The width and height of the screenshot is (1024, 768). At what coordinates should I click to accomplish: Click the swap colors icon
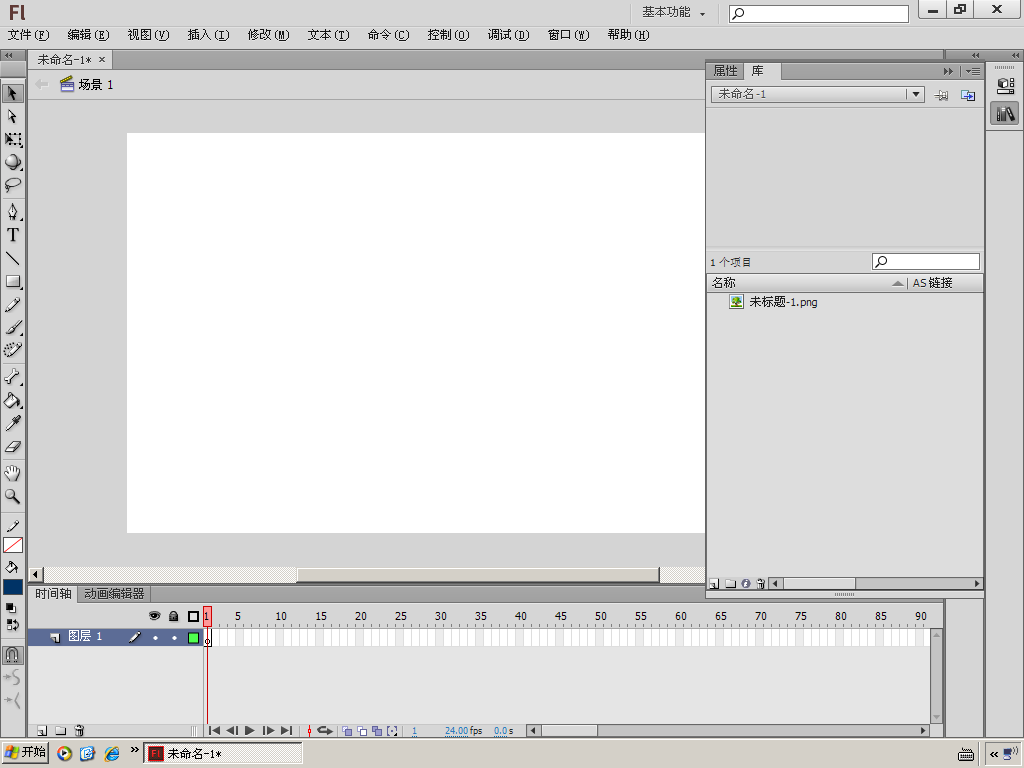(x=12, y=625)
